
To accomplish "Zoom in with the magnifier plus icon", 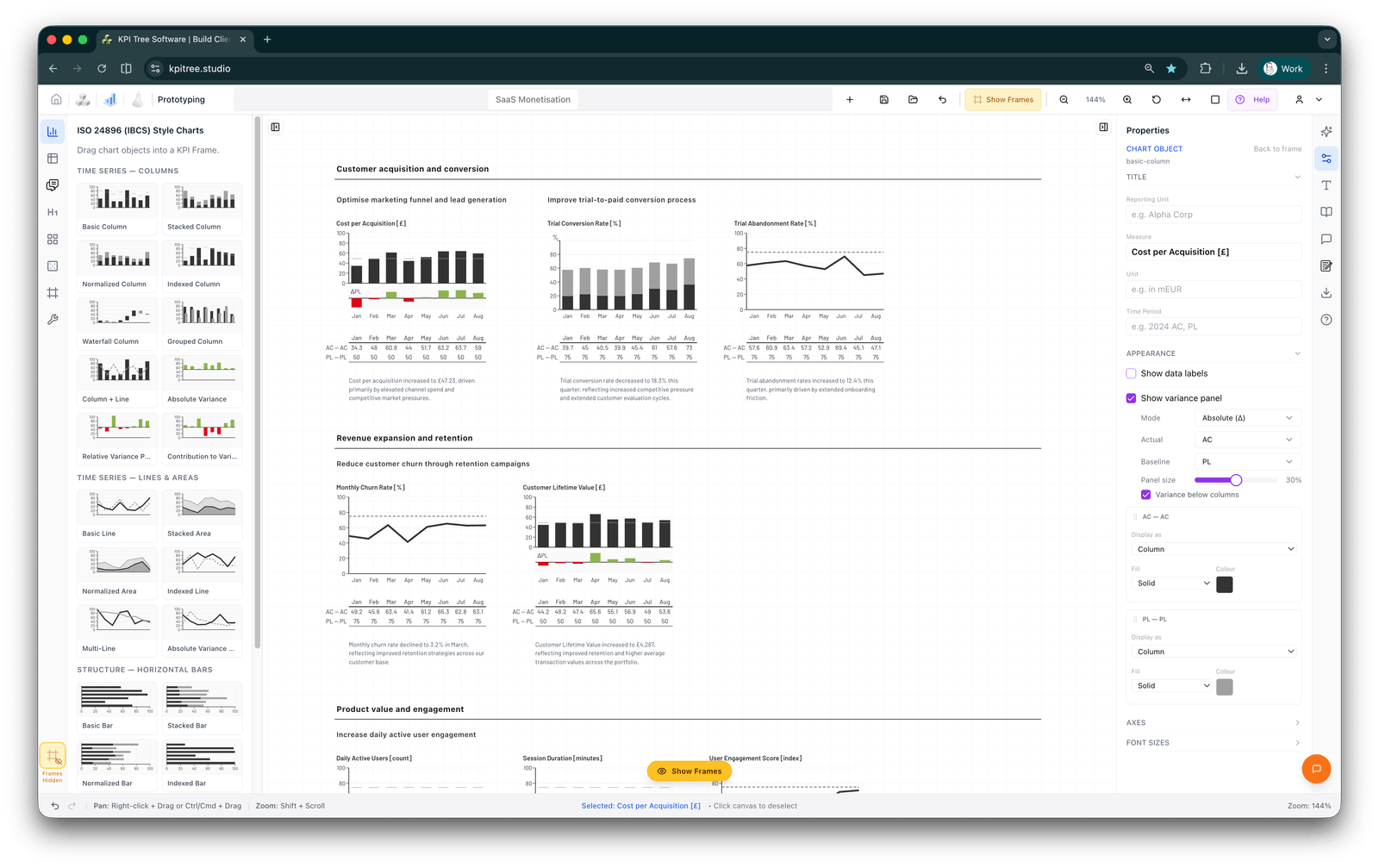I will (1127, 99).
